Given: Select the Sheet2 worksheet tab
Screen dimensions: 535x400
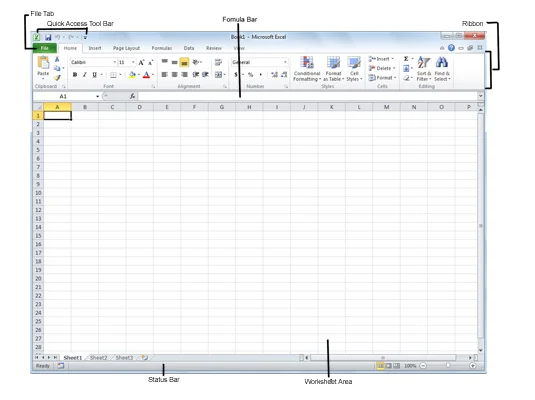Looking at the screenshot, I should 98,358.
